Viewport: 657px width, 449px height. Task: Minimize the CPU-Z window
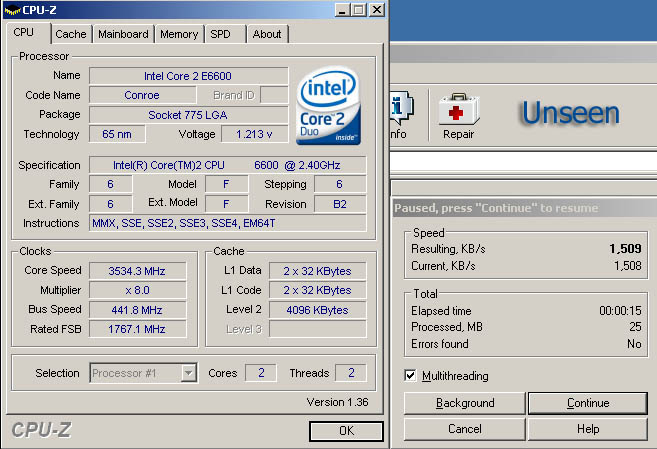[342, 10]
